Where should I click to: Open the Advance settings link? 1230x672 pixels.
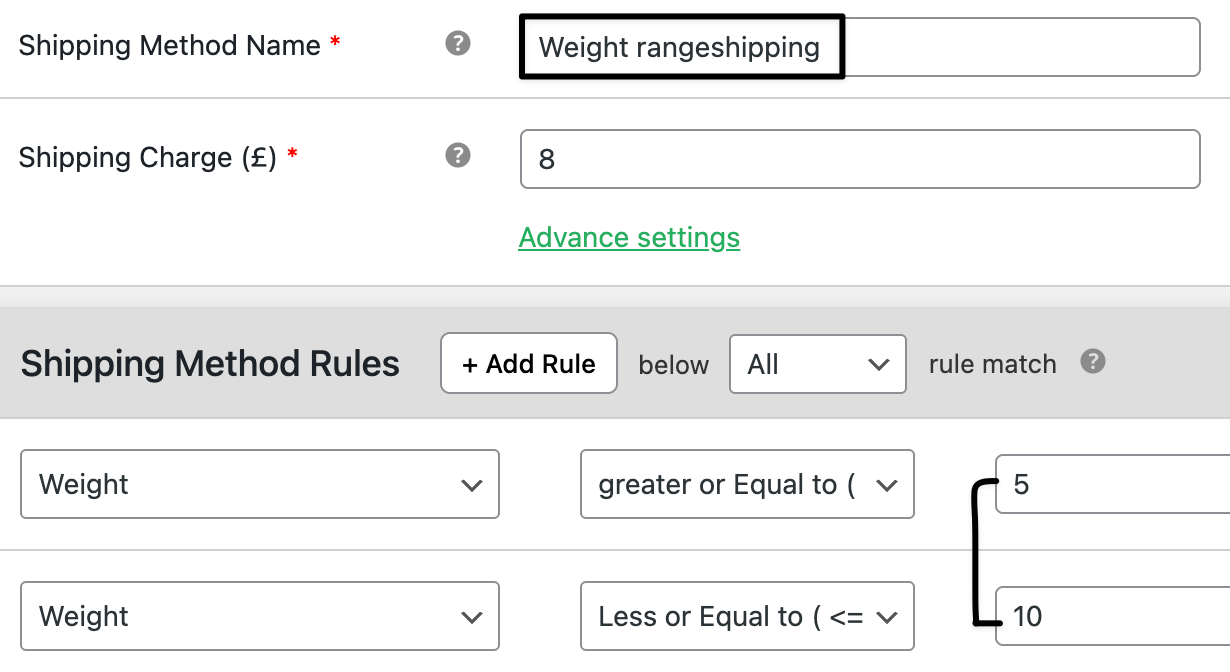tap(629, 238)
